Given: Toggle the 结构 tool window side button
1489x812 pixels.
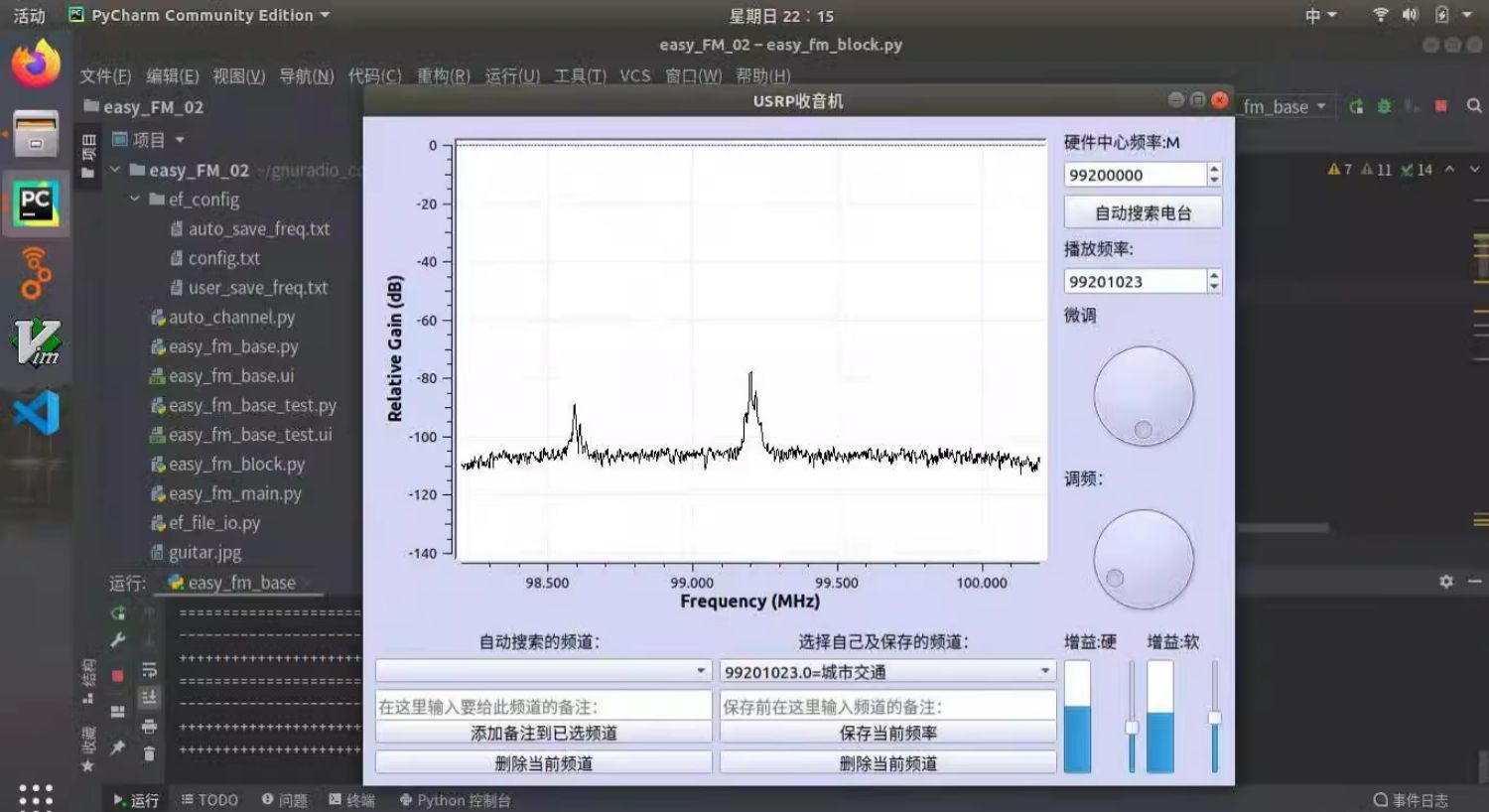Looking at the screenshot, I should click(88, 680).
